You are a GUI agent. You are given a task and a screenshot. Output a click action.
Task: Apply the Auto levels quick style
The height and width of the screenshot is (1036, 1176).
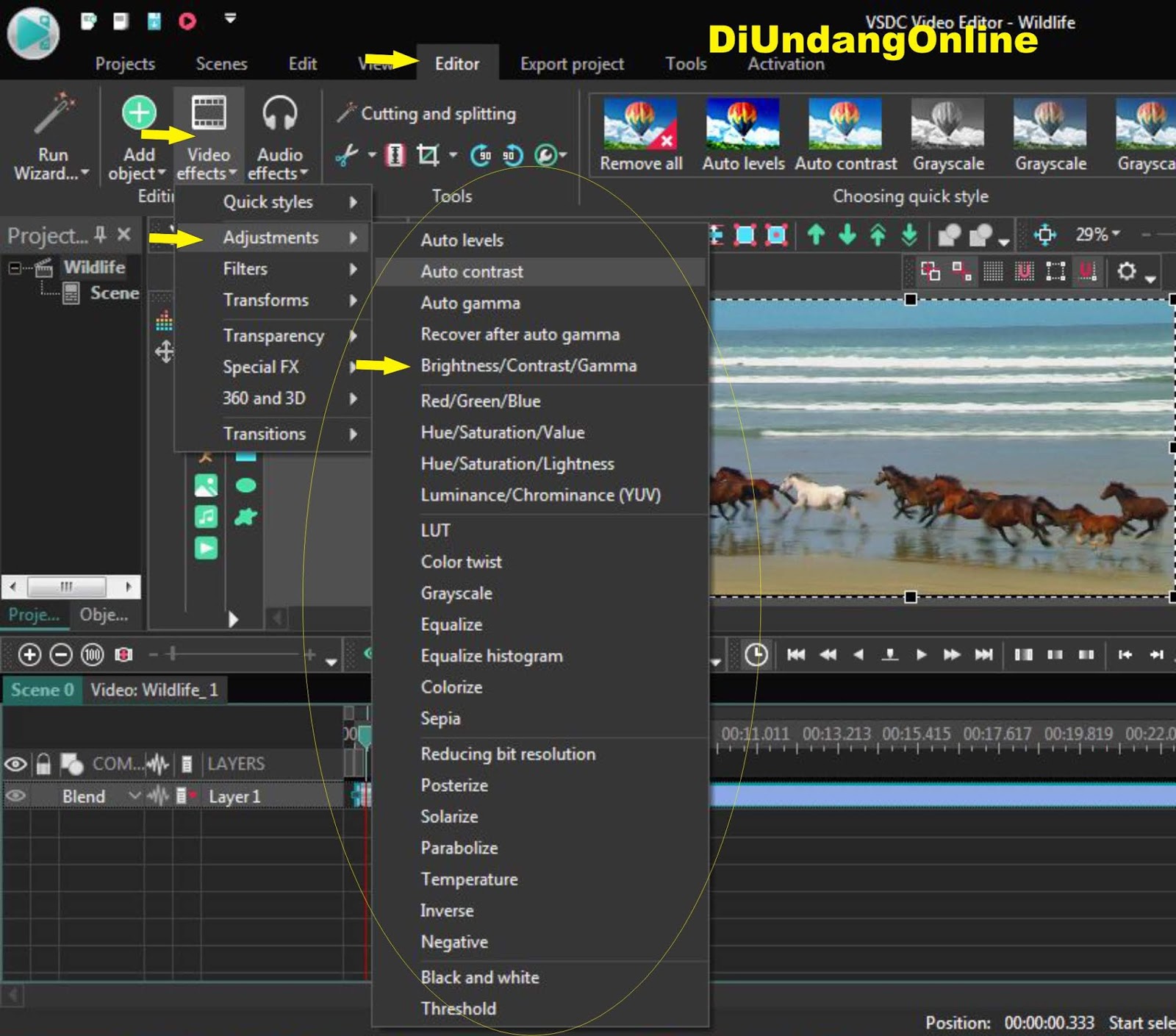point(741,125)
